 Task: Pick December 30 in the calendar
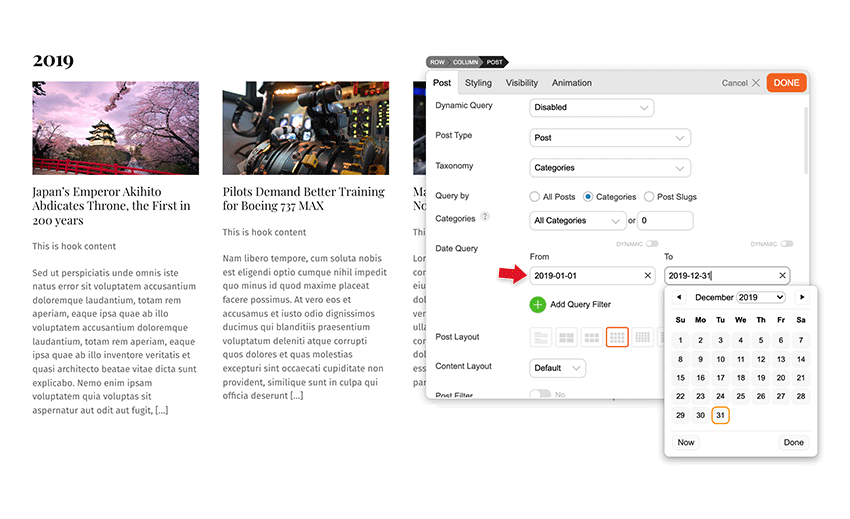click(x=700, y=415)
